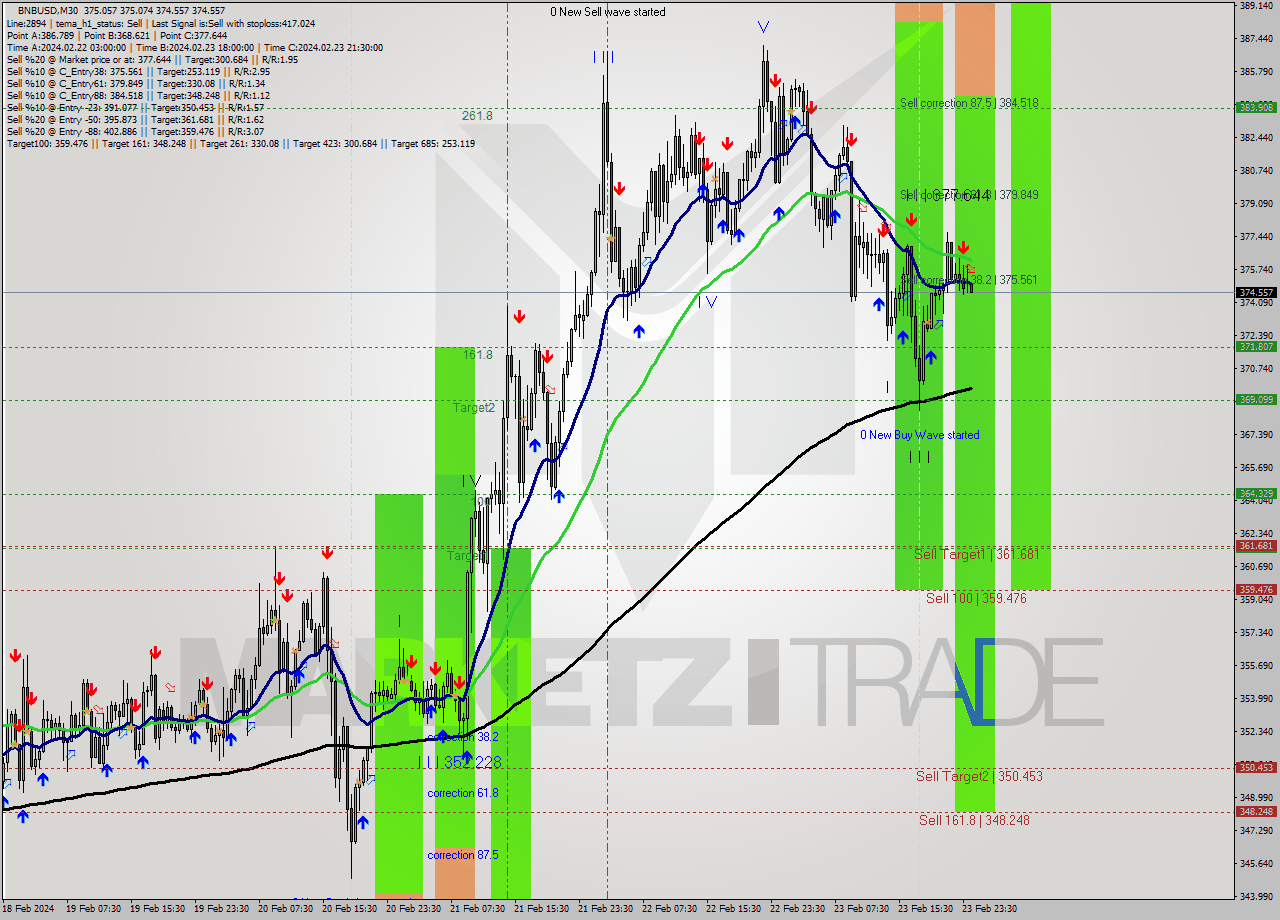Select the 369.099 price level tag
This screenshot has width=1280, height=920.
[x=1256, y=400]
